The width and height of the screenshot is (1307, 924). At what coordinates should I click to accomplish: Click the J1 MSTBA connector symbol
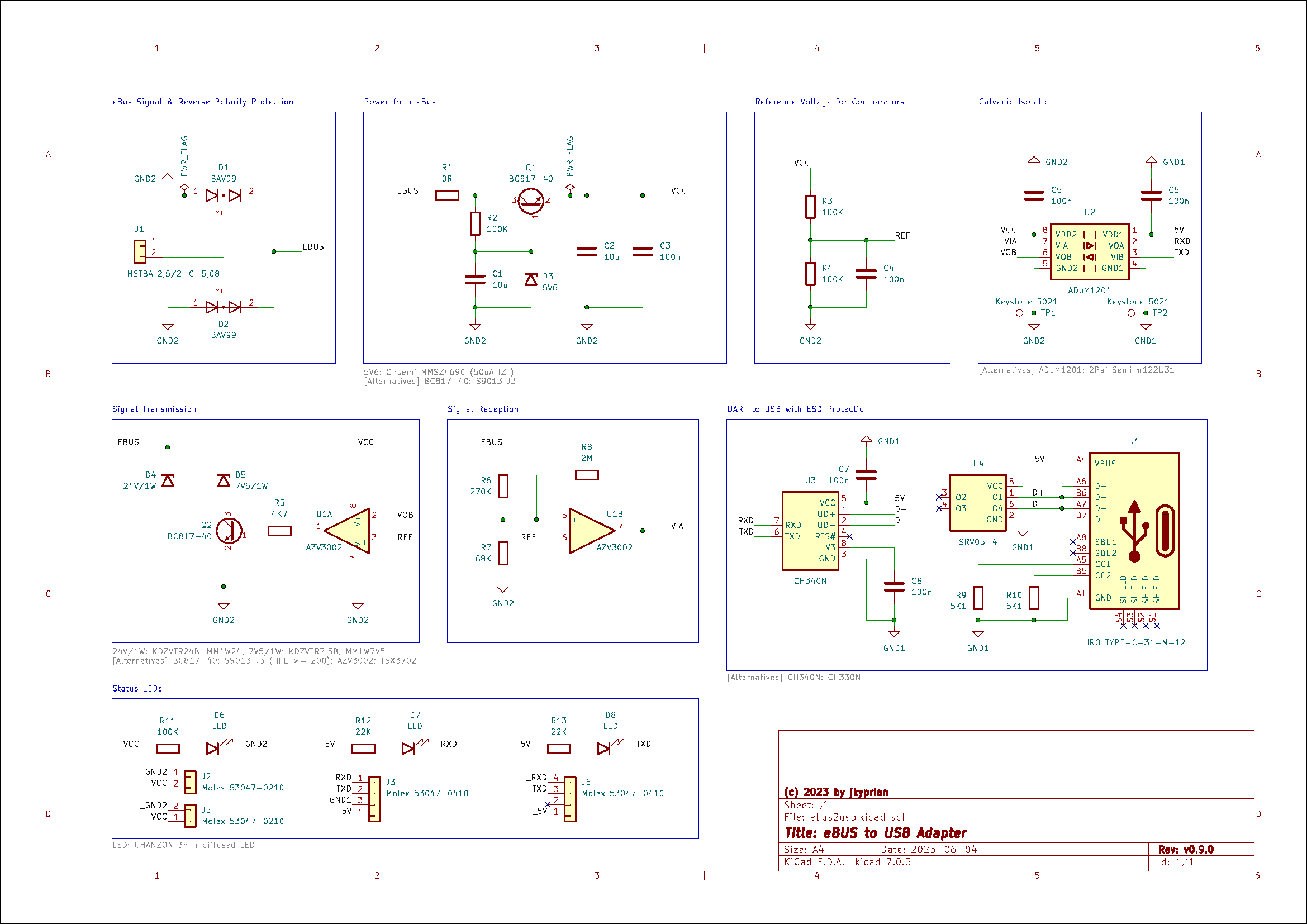140,251
